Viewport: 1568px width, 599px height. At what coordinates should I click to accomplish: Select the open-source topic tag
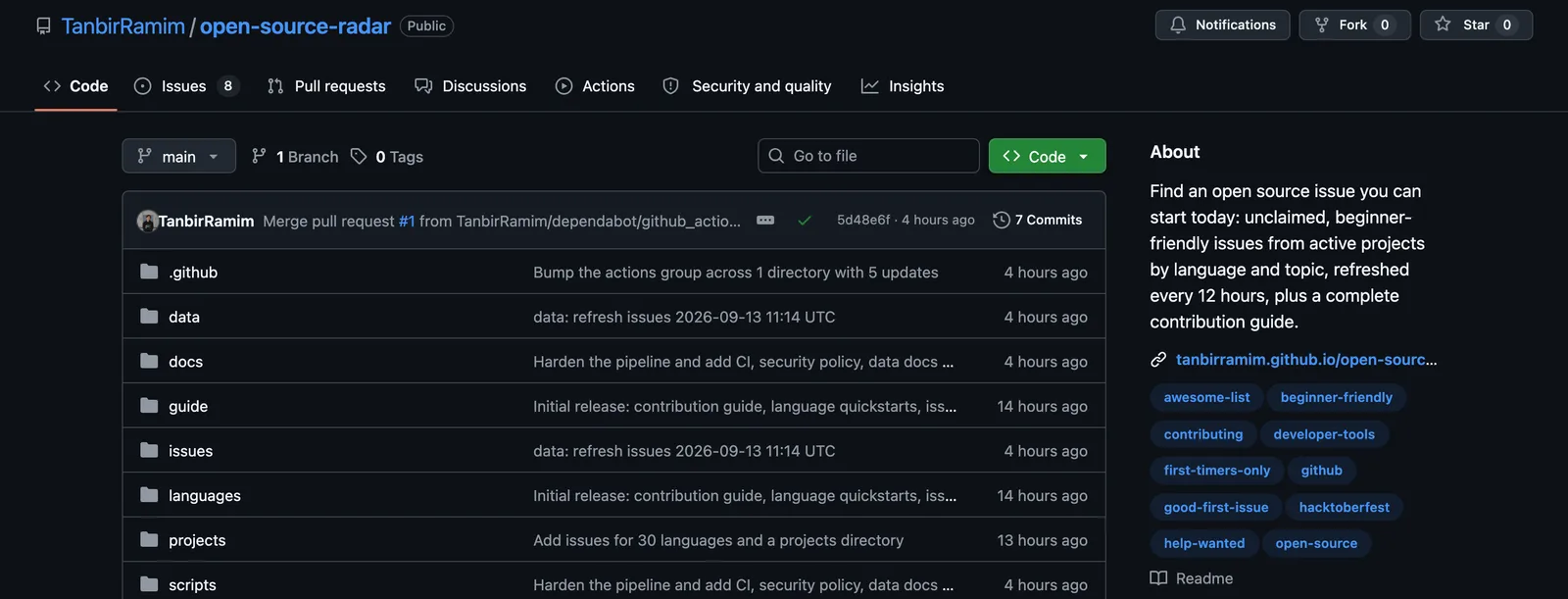(x=1316, y=543)
